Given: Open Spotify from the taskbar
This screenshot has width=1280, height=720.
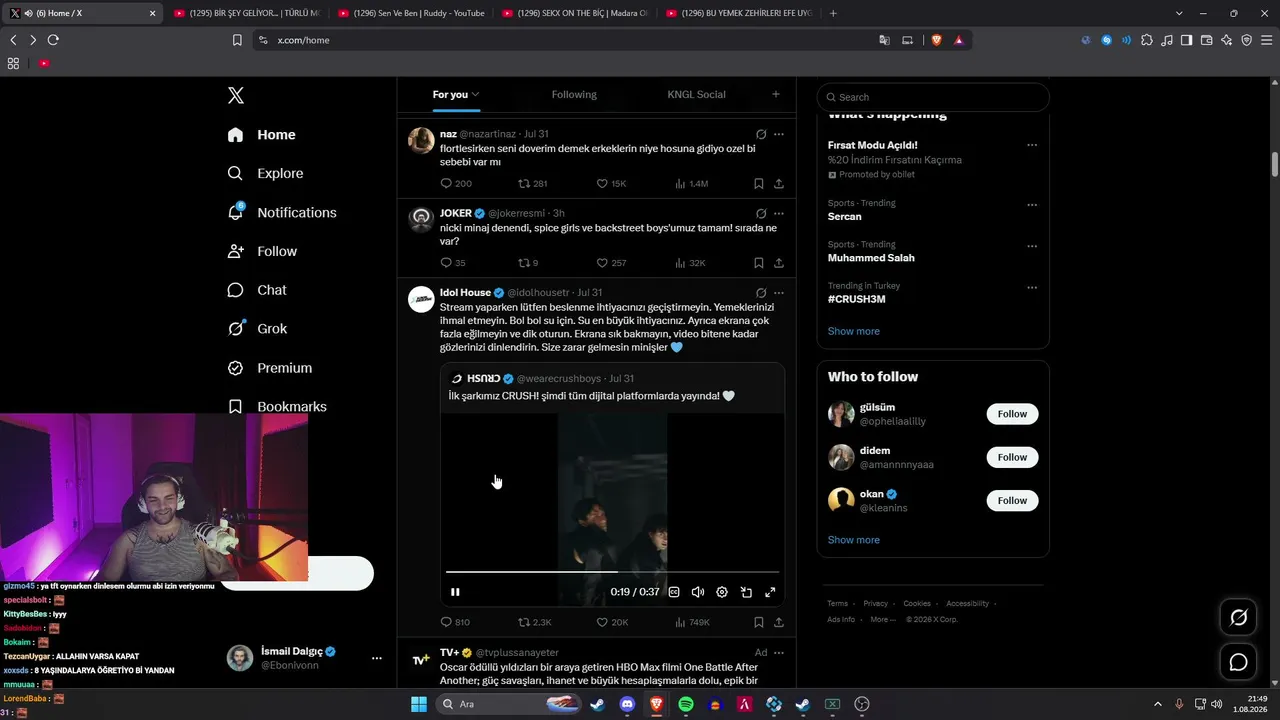Looking at the screenshot, I should (x=686, y=704).
